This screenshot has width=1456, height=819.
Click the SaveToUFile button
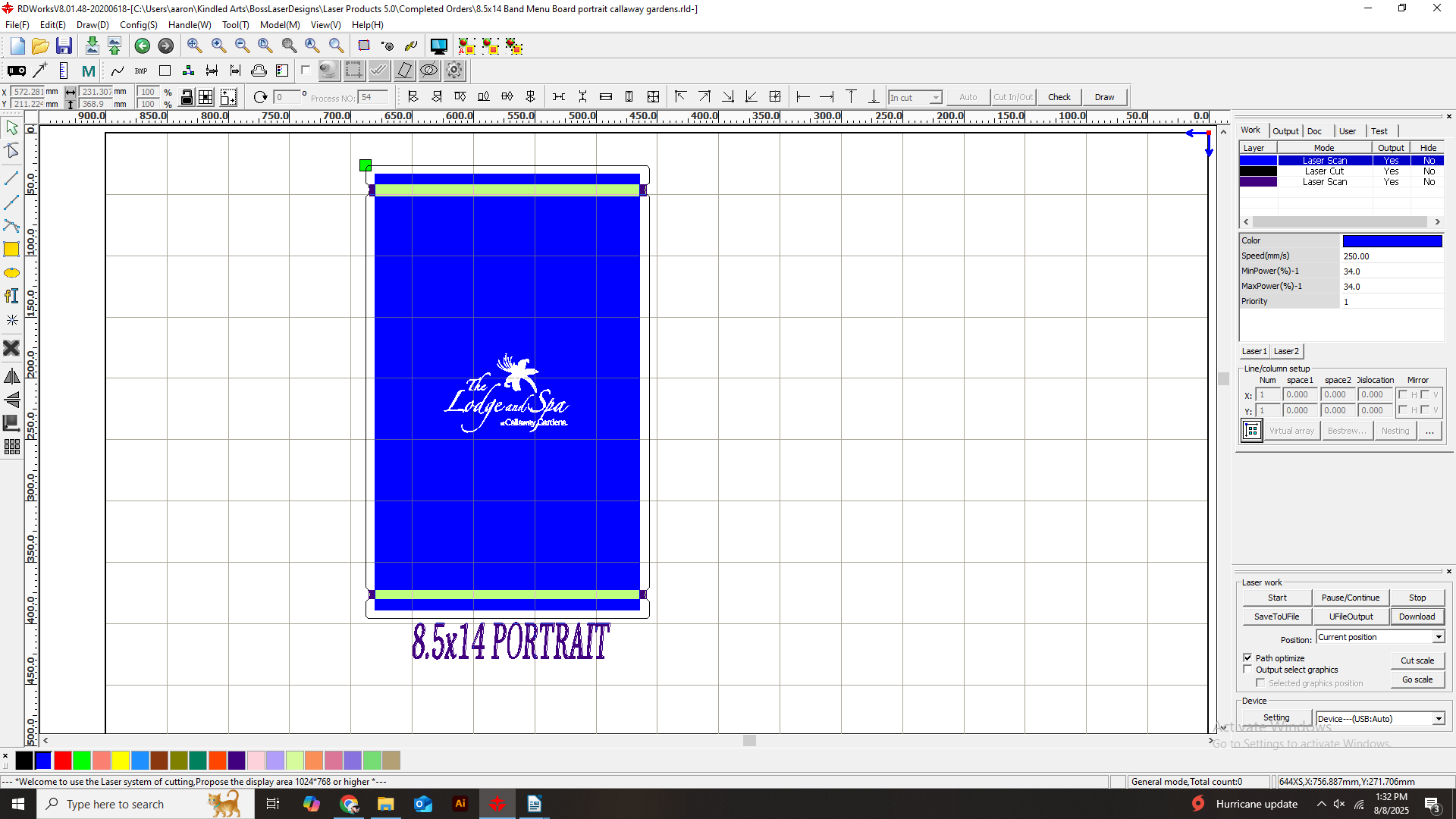[x=1277, y=617]
